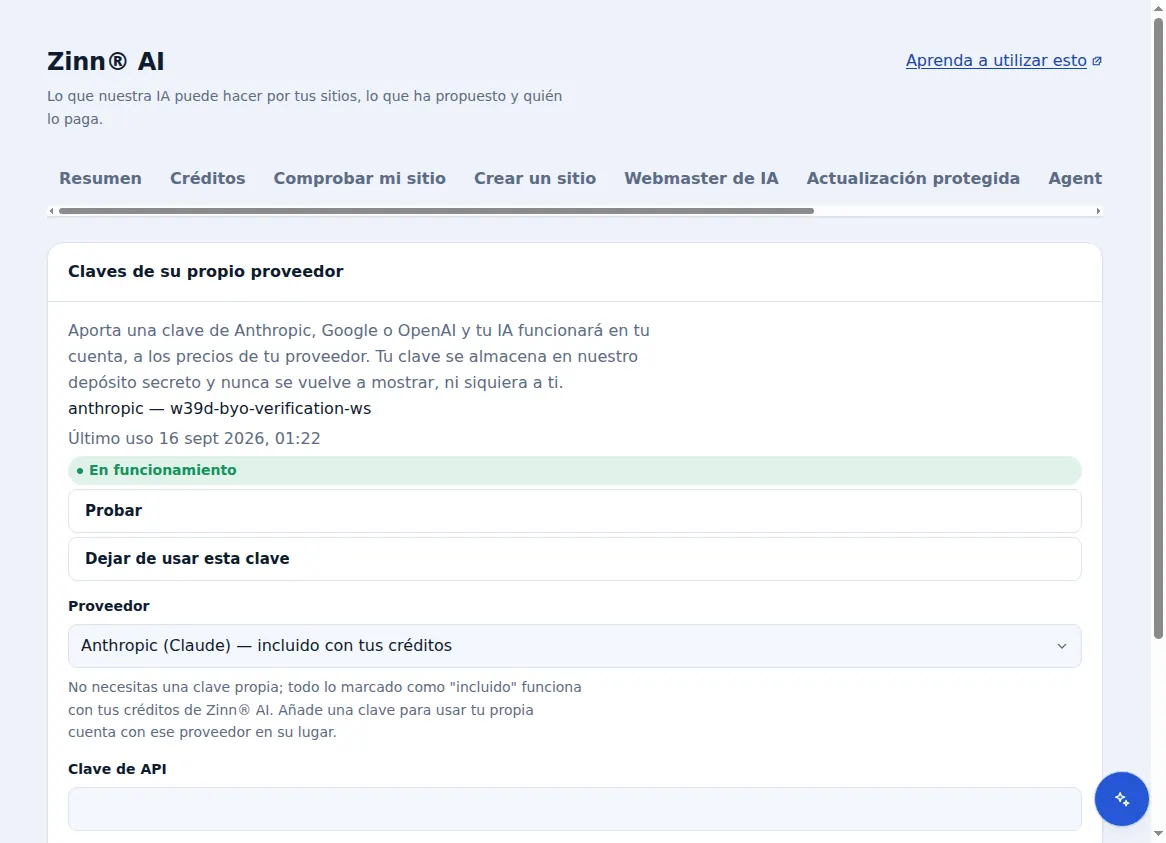The image size is (1166, 843).
Task: Click external link icon beside Aprenda a utilizar esto
Action: (1097, 61)
